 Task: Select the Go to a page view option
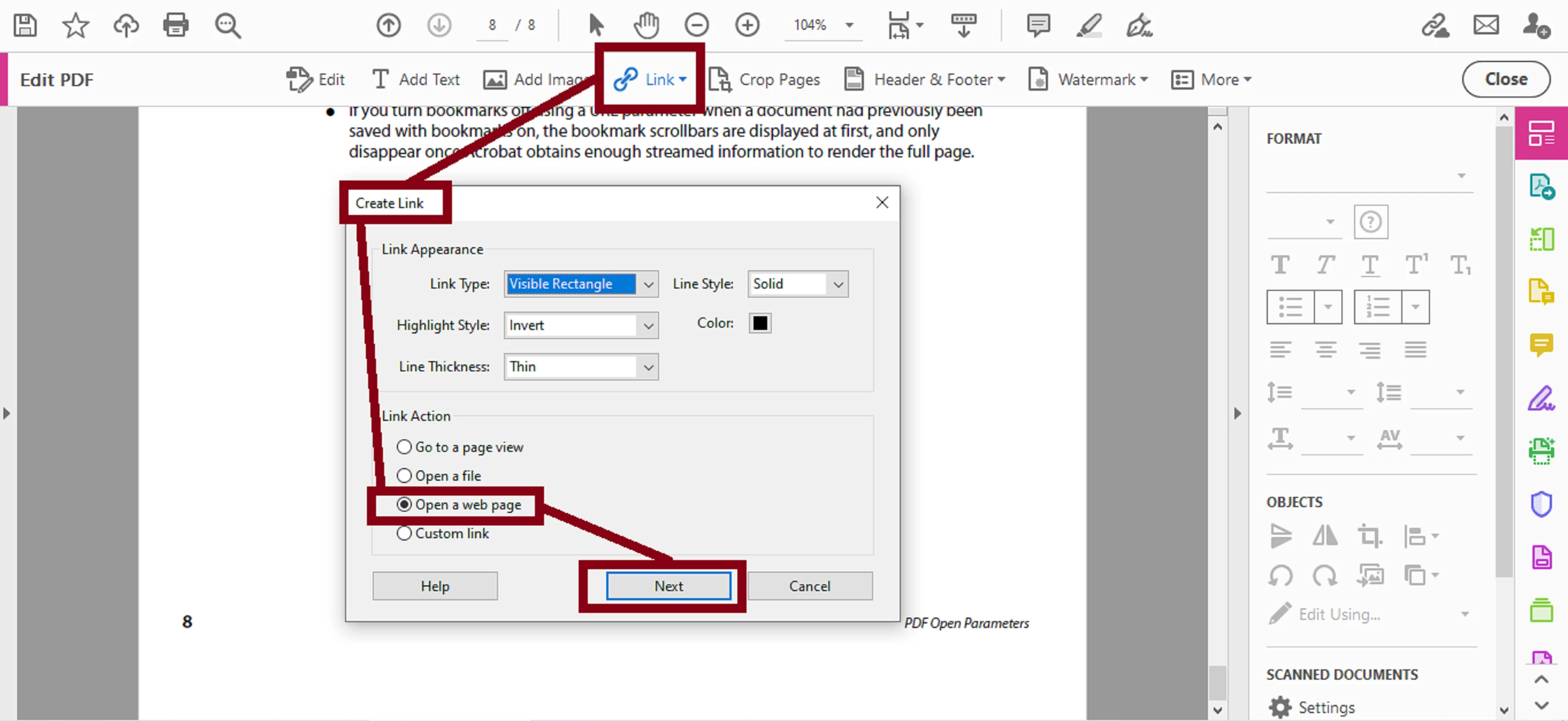[404, 447]
